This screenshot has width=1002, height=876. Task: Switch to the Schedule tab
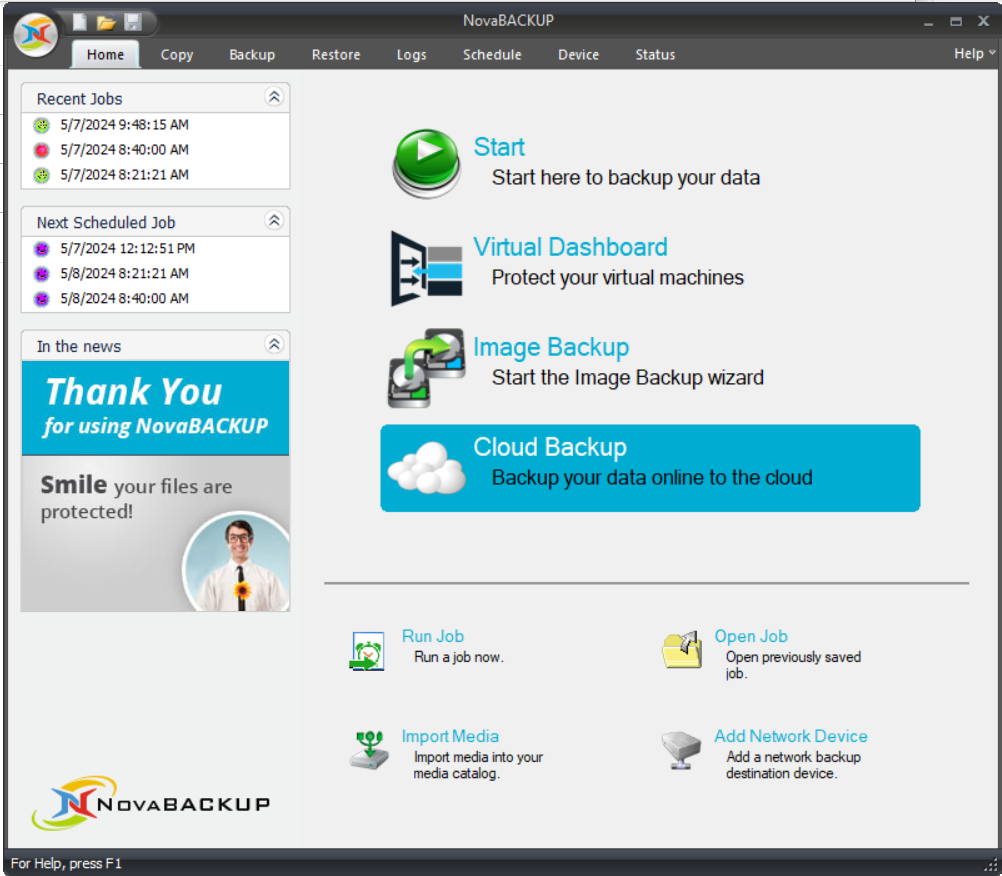tap(492, 55)
